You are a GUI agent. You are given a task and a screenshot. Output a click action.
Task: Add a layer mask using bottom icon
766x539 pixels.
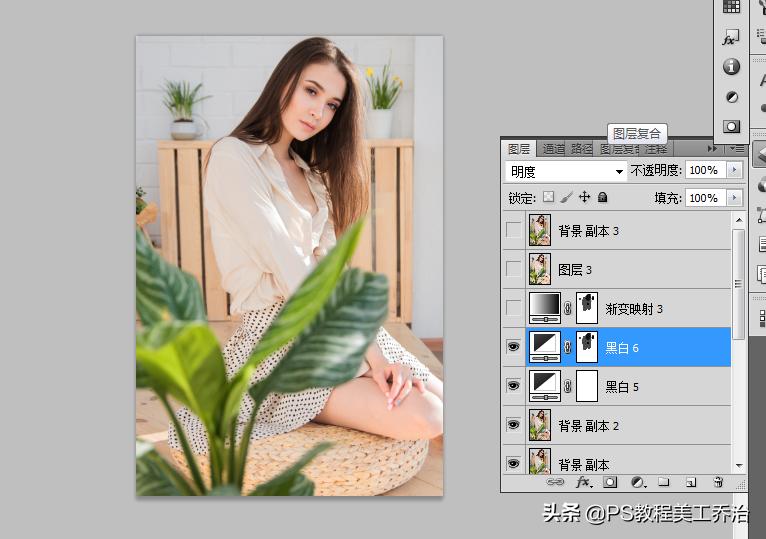[x=610, y=482]
